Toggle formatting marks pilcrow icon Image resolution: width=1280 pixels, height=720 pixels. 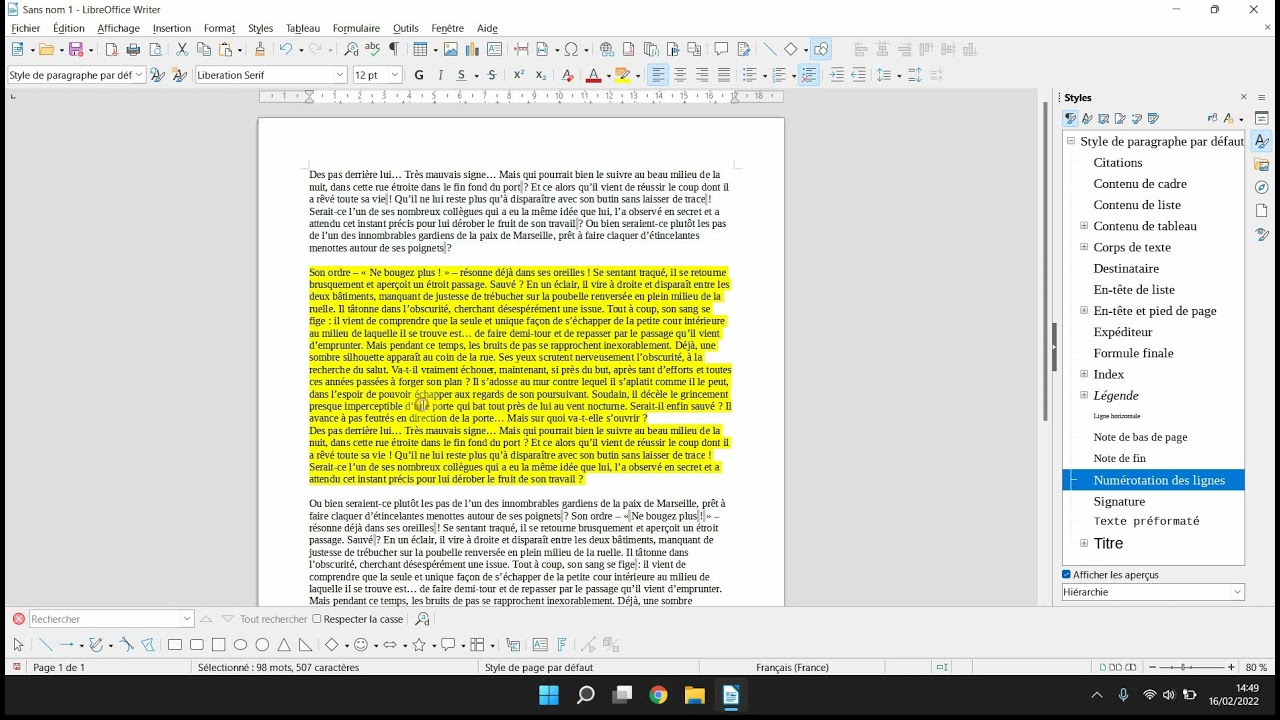(394, 49)
